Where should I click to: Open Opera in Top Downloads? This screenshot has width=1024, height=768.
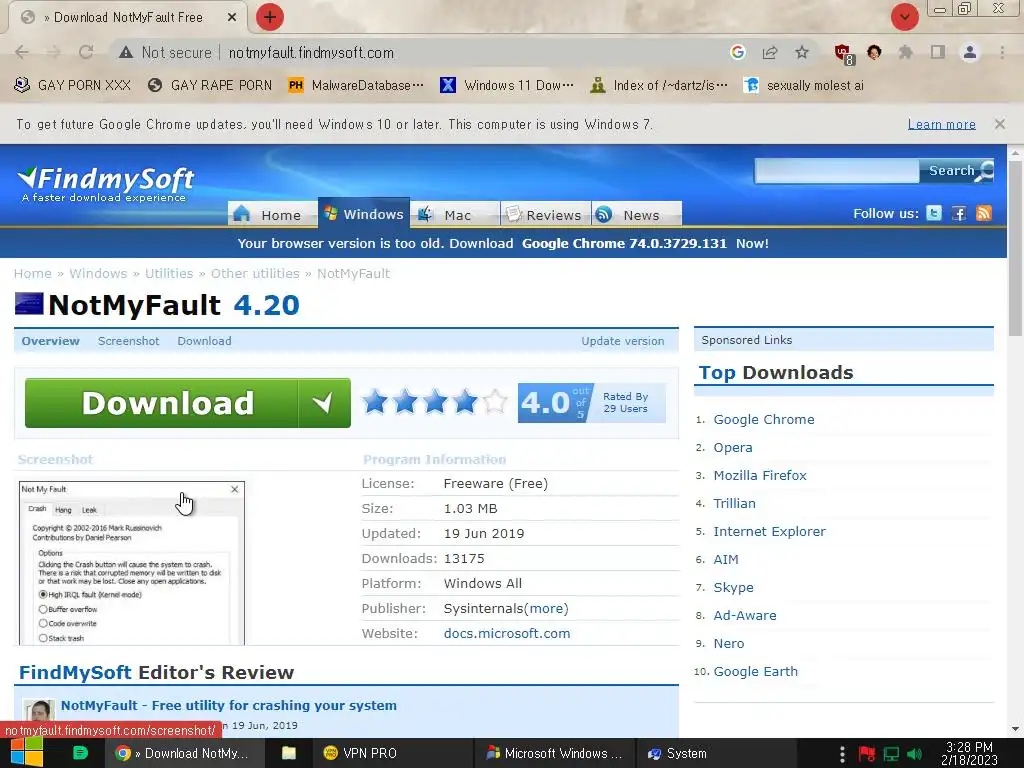(733, 447)
